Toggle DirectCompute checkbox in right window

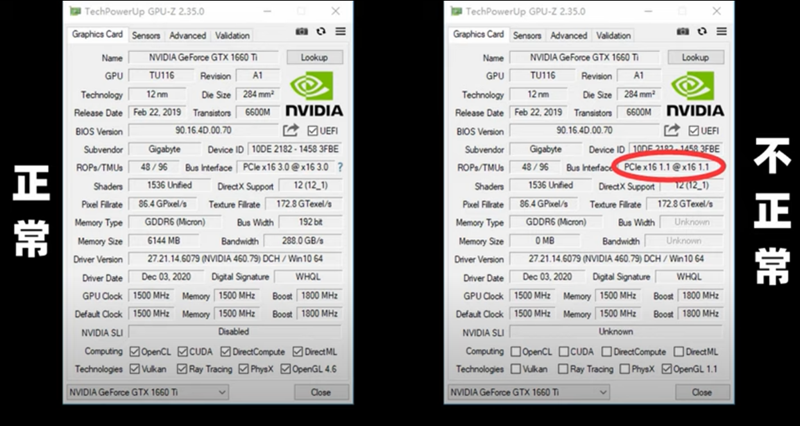607,352
